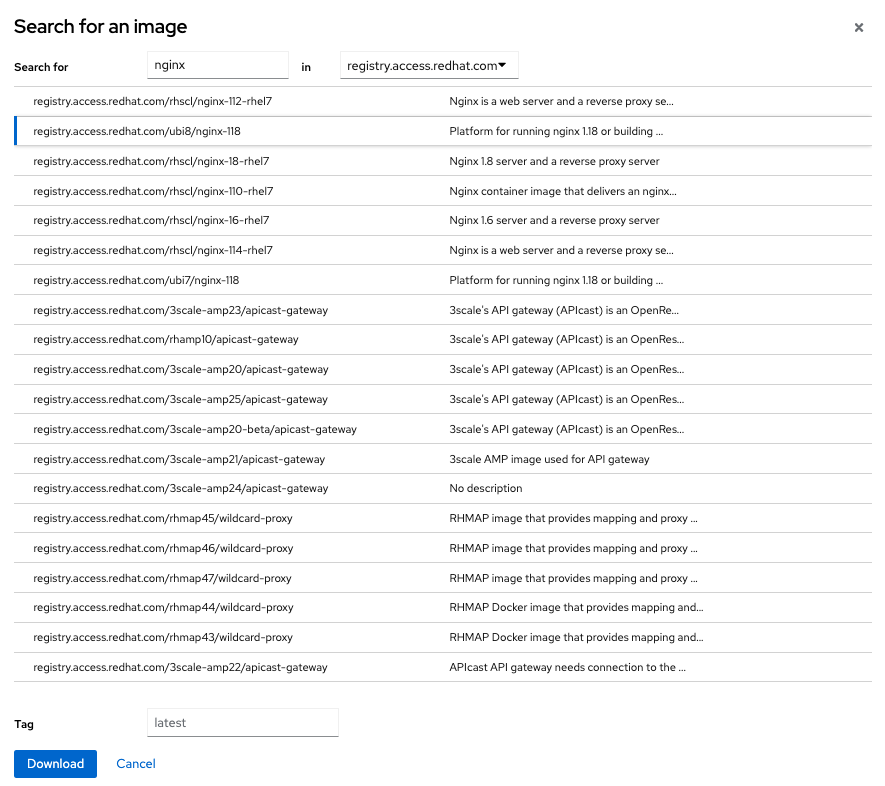The width and height of the screenshot is (885, 786).
Task: Close the Search for an image dialog
Action: [858, 28]
